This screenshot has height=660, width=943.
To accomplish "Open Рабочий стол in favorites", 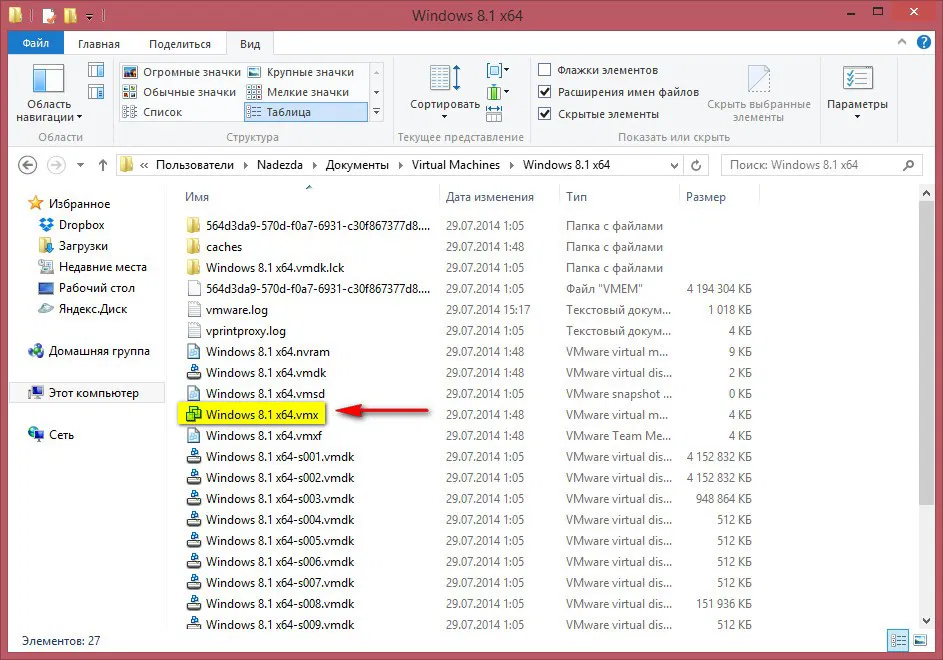I will click(87, 288).
